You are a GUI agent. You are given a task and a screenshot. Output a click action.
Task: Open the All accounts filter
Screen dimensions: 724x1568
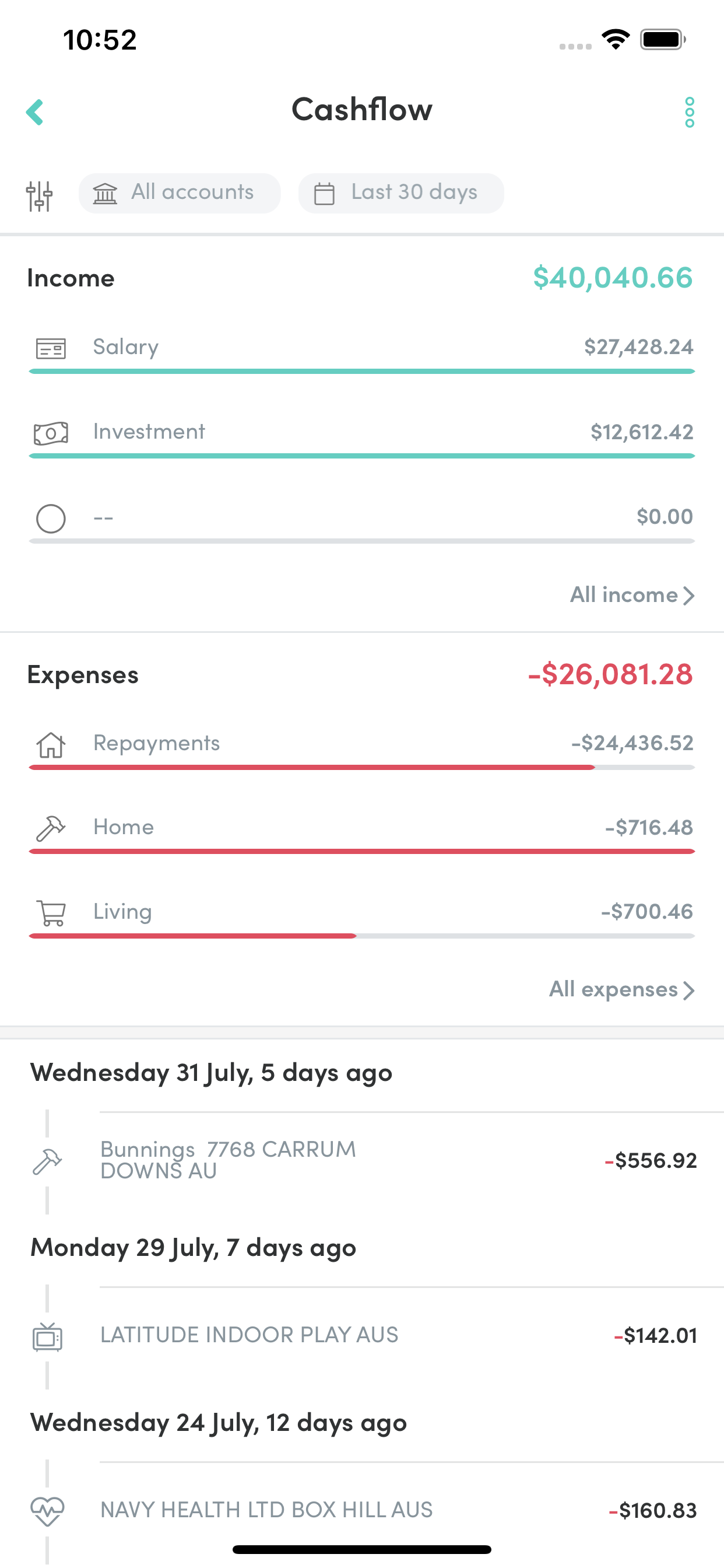pos(180,193)
